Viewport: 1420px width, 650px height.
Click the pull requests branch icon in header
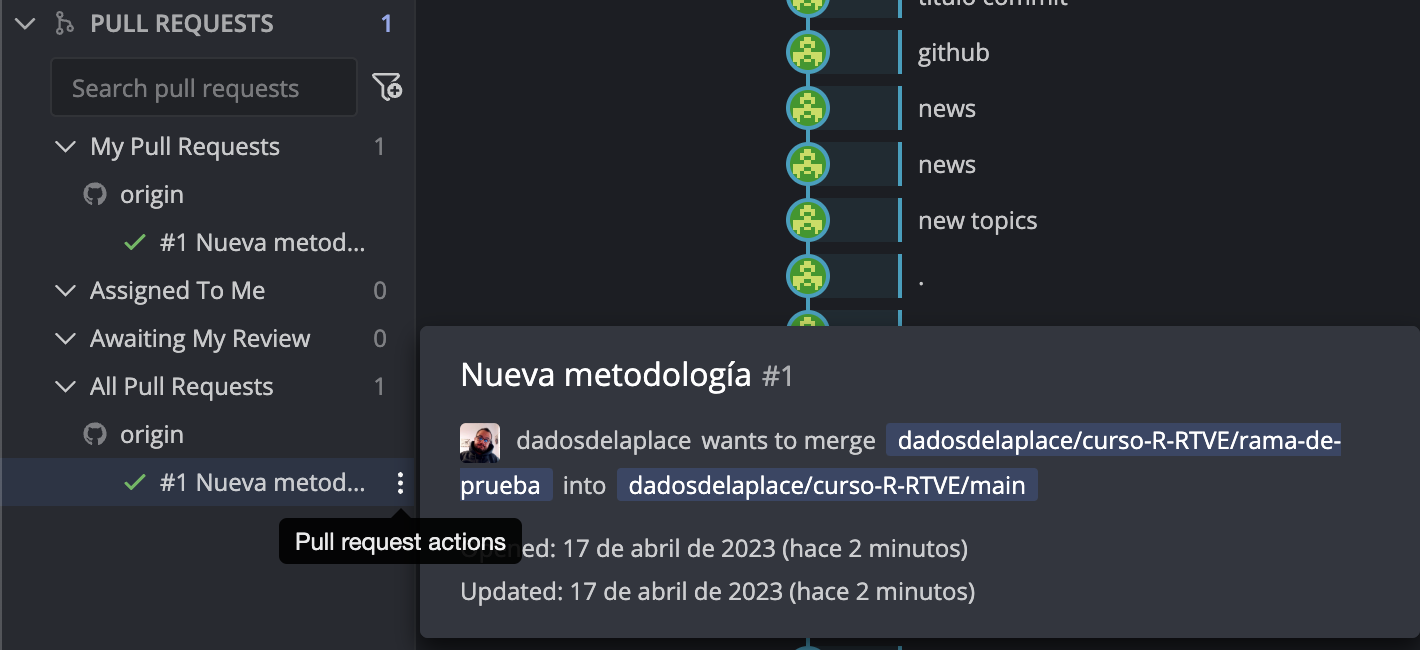click(x=63, y=24)
